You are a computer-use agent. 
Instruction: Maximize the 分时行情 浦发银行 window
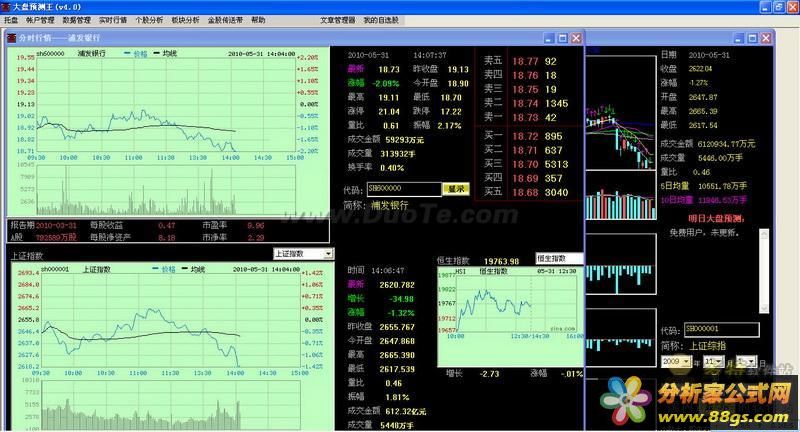(563, 38)
